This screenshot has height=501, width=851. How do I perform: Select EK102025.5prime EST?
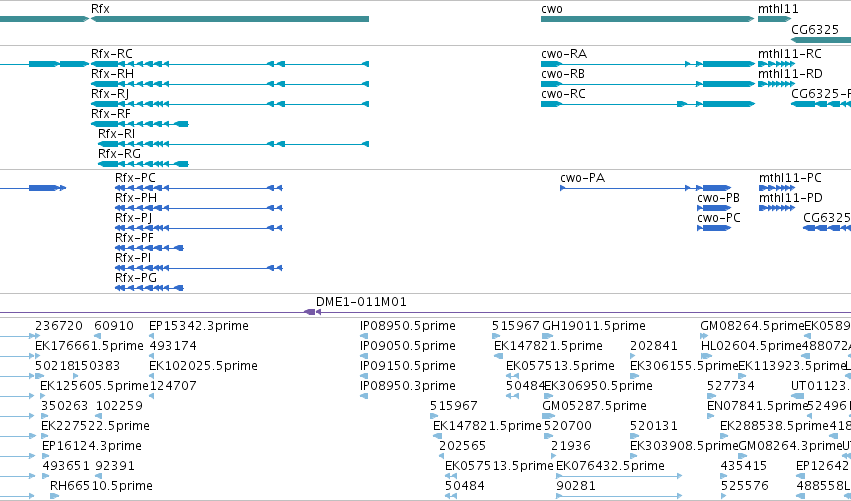(203, 366)
